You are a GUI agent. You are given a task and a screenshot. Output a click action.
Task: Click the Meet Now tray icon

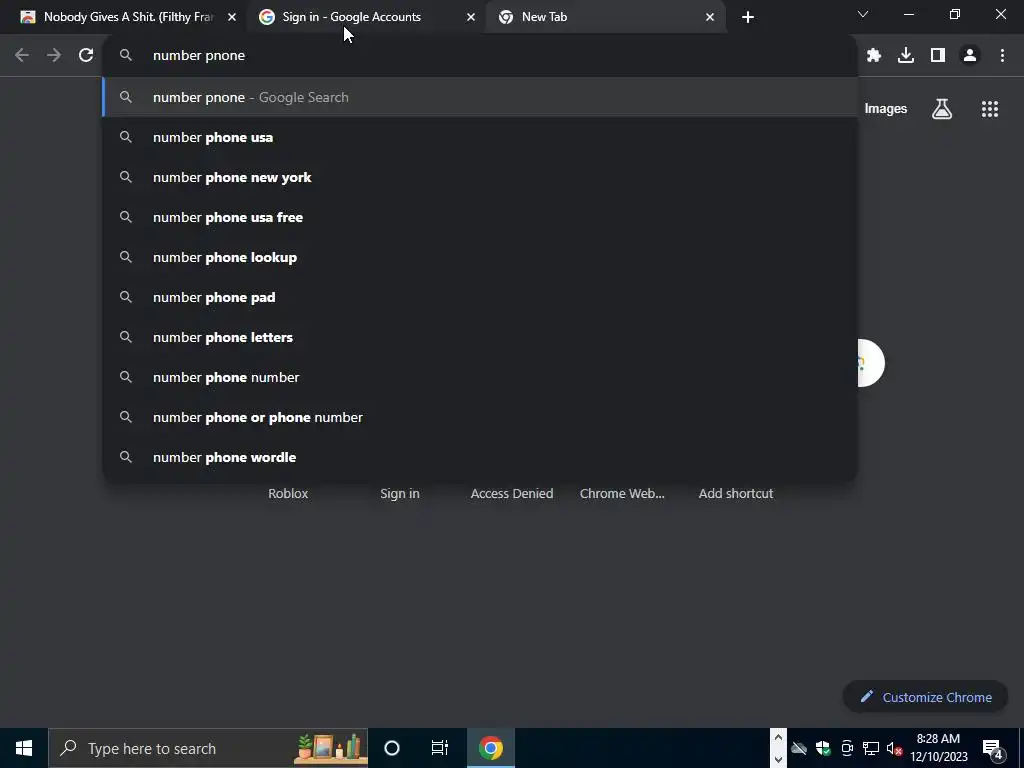pyautogui.click(x=847, y=748)
